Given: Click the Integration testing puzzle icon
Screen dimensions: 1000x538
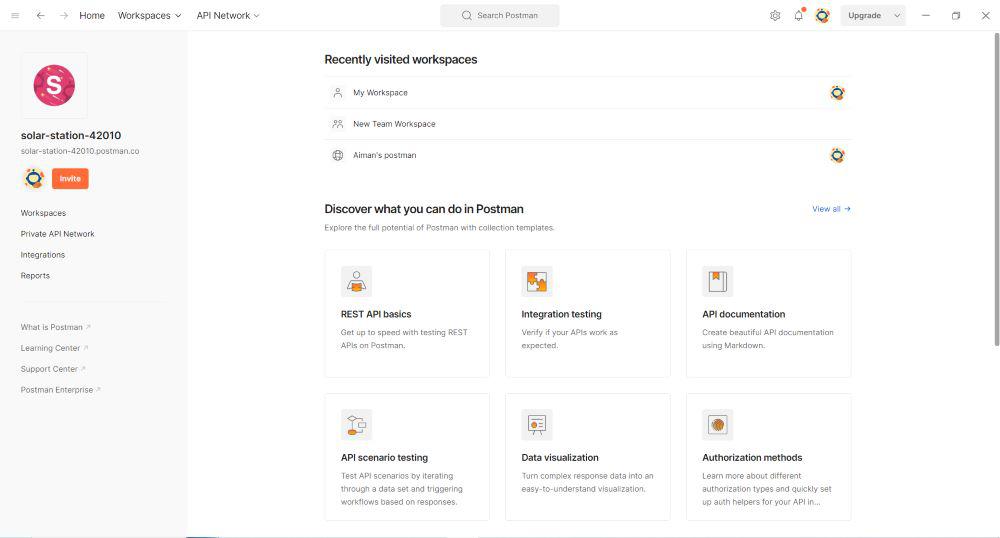Looking at the screenshot, I should tap(537, 281).
